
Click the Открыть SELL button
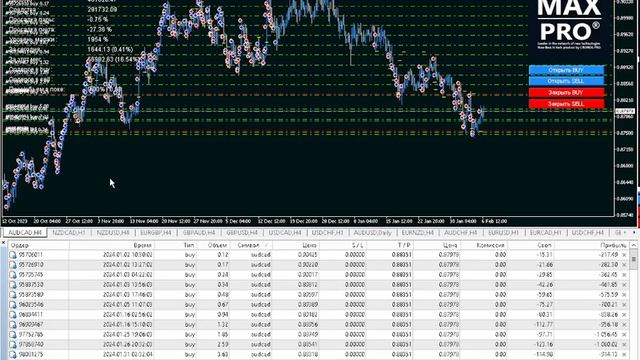tap(566, 81)
